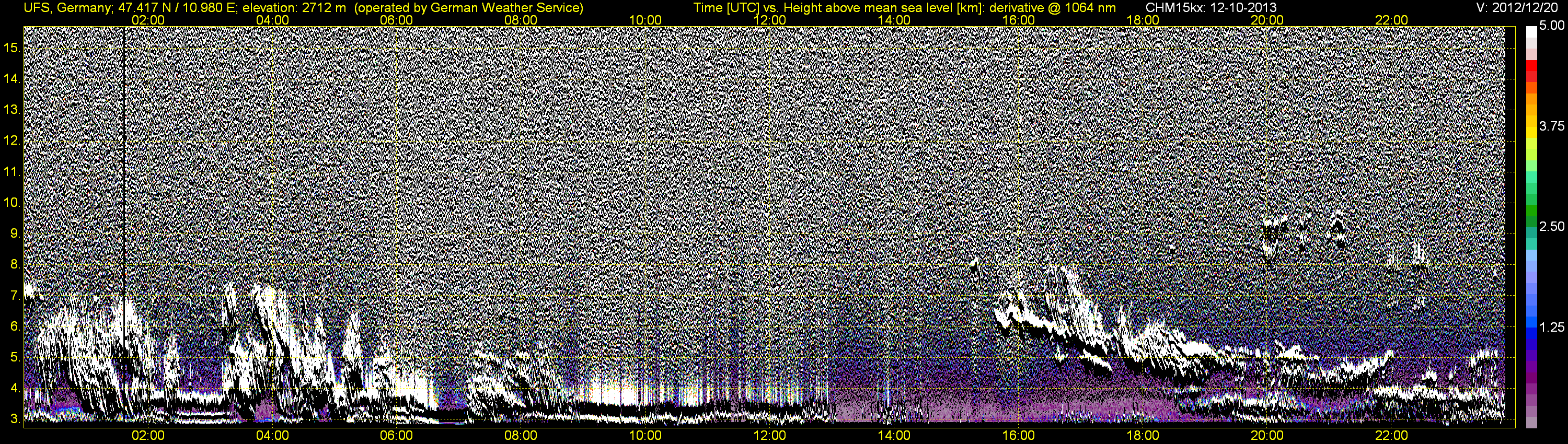Click the 5 km height axis label
The width and height of the screenshot is (1568, 444).
[15, 357]
